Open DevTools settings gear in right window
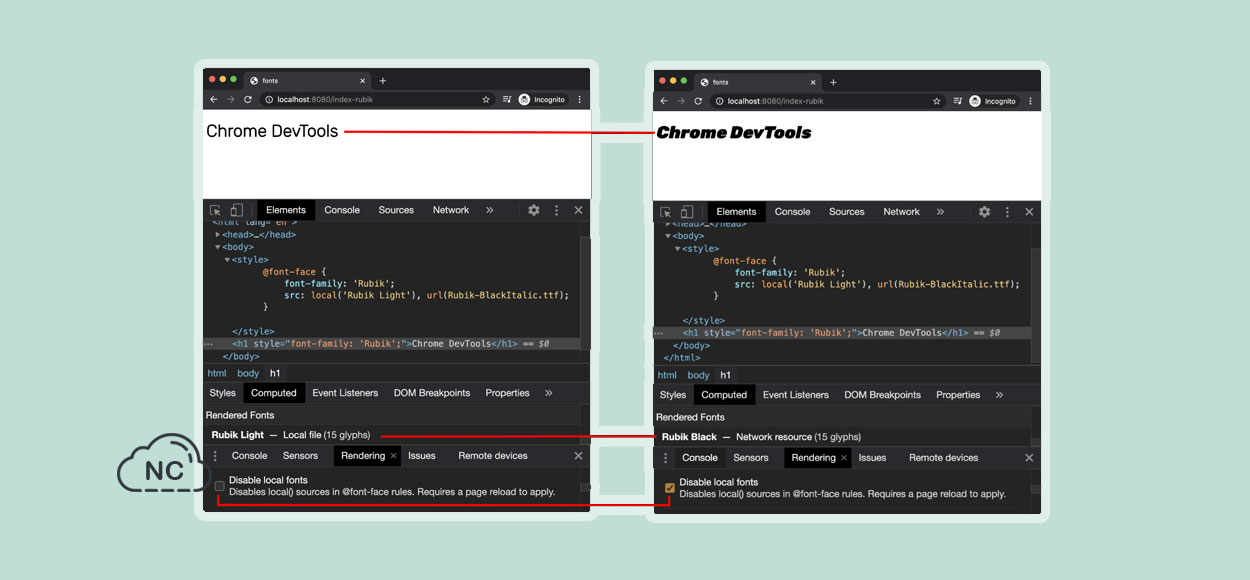Screen dimensions: 1250x580 coord(984,212)
